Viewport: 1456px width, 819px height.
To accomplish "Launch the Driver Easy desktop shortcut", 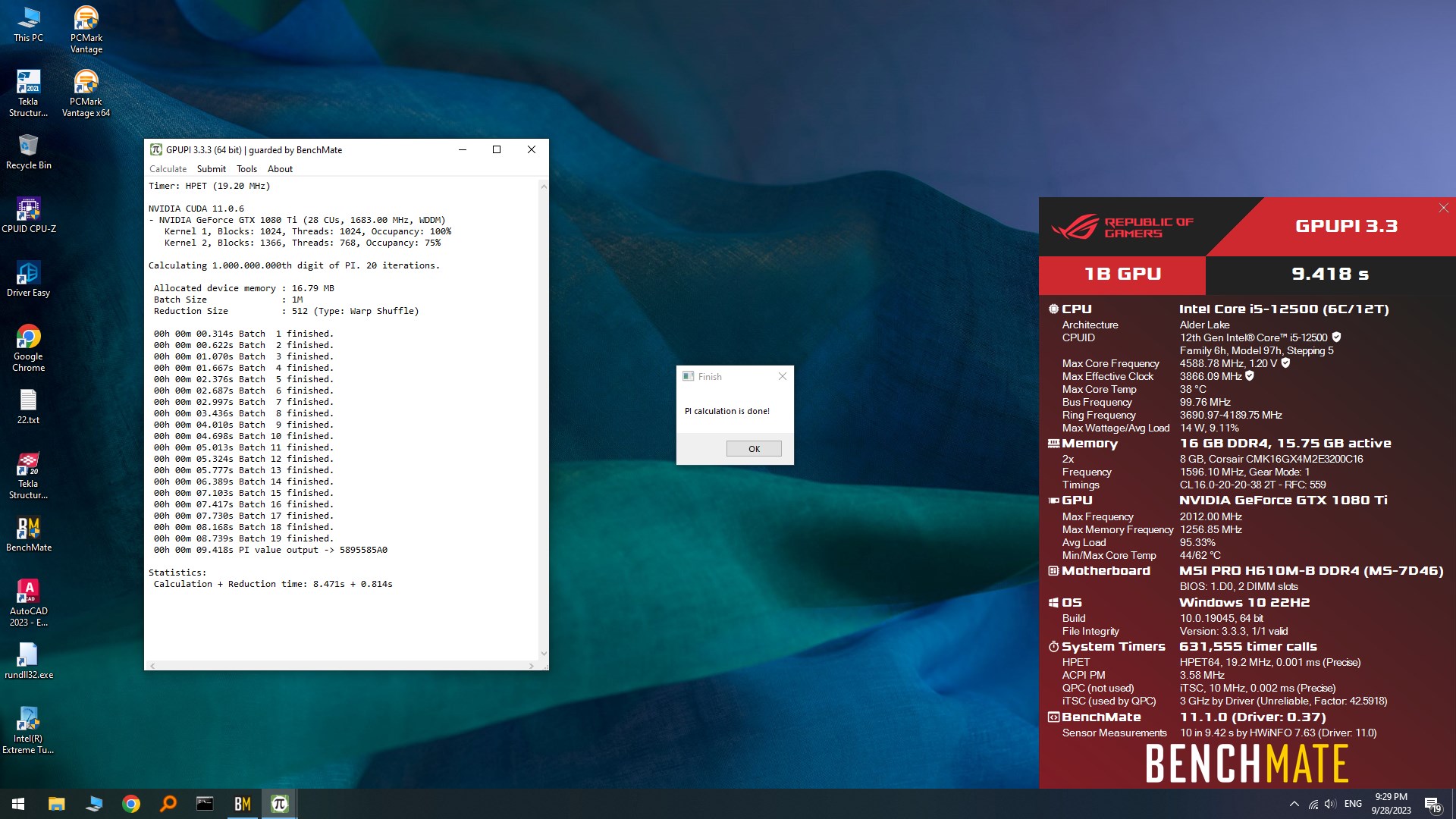I will coord(28,279).
